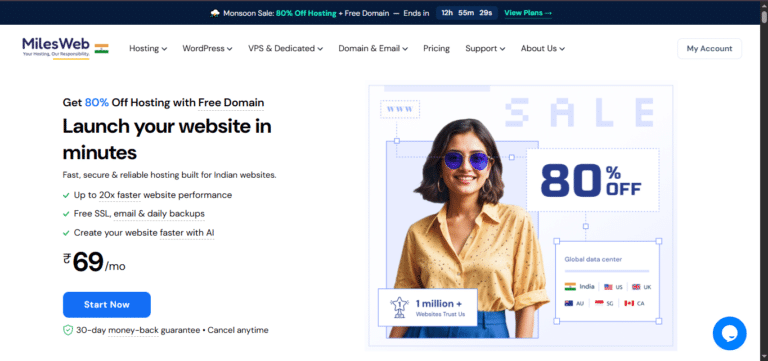The width and height of the screenshot is (768, 361).
Task: Click the CA flag icon
Action: (x=629, y=303)
